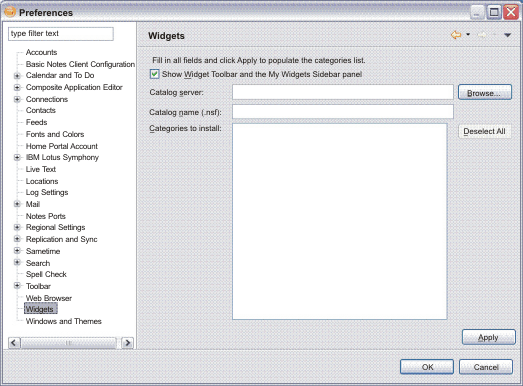The image size is (523, 386).
Task: Select Home Portal Account
Action: click(x=62, y=146)
